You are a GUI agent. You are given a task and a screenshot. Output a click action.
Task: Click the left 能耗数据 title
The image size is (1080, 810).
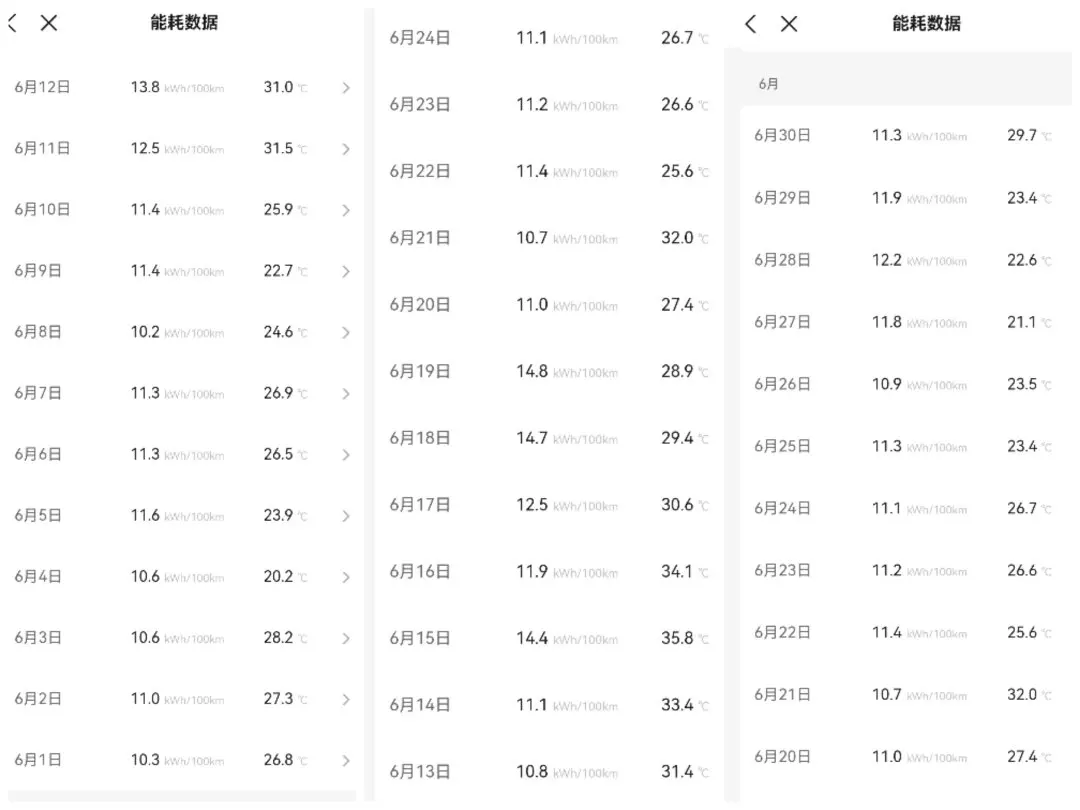[184, 23]
